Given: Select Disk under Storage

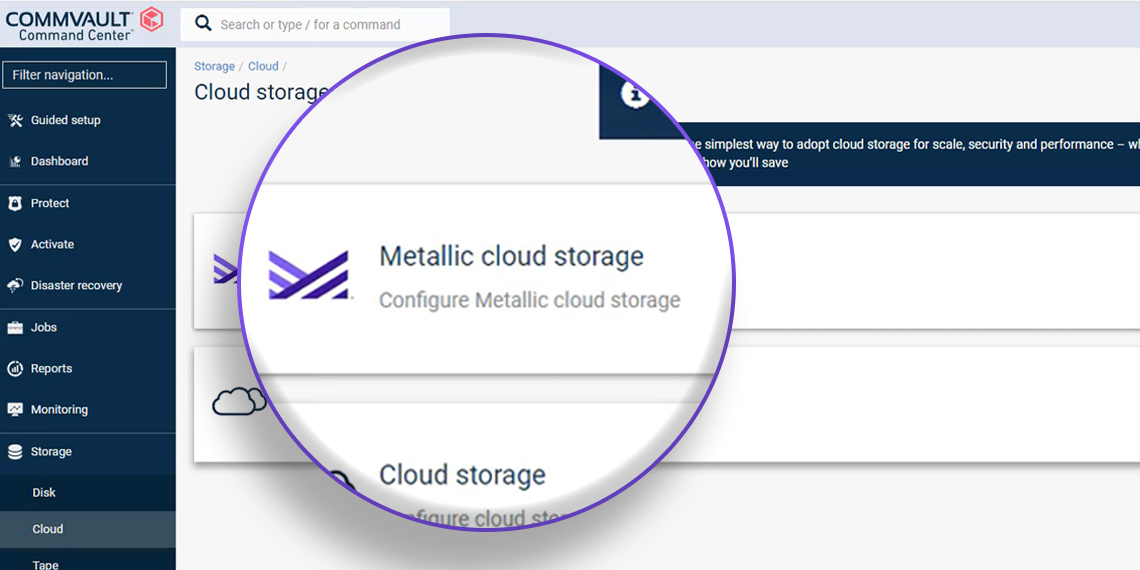Looking at the screenshot, I should tap(44, 493).
